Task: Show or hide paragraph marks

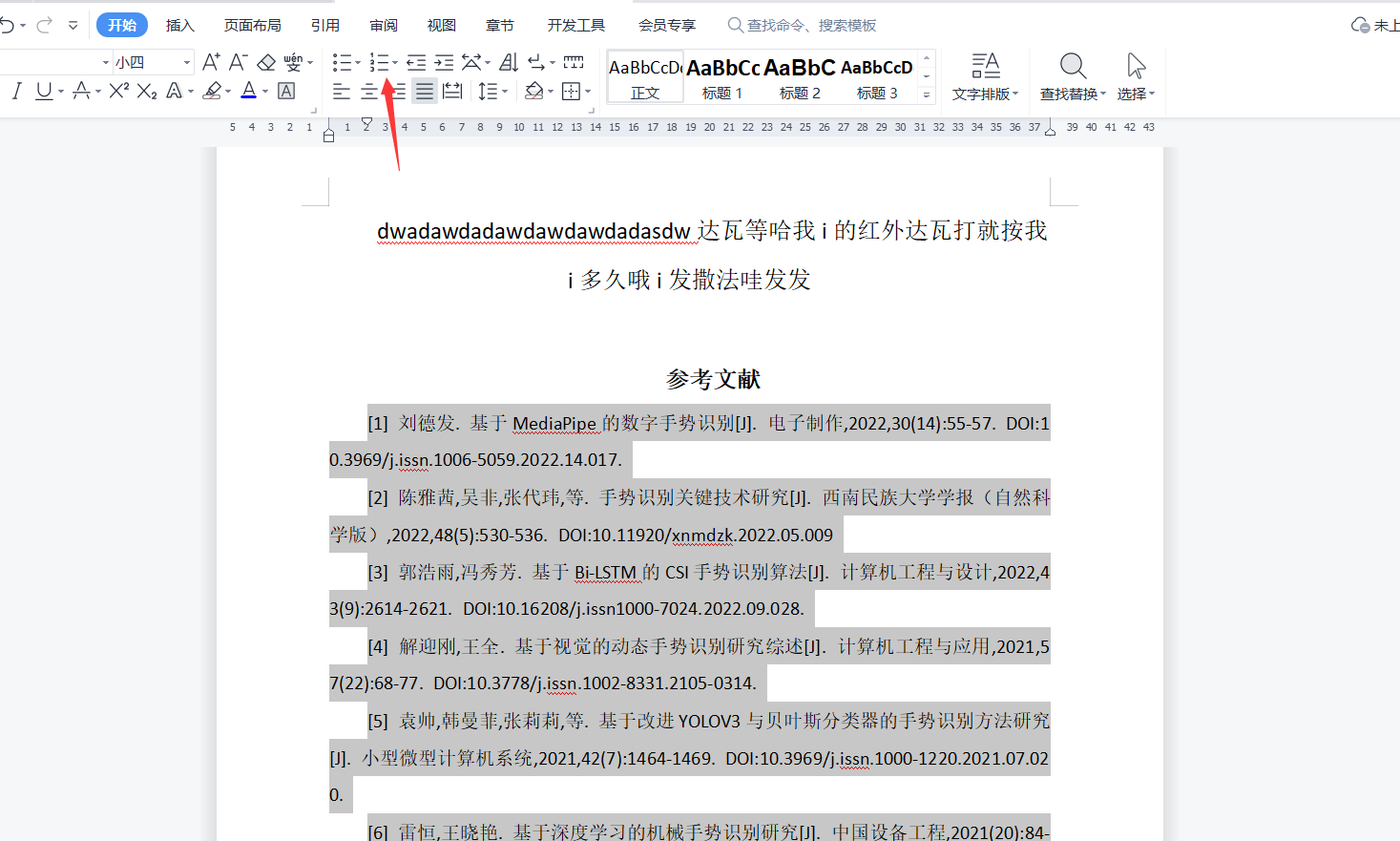Action: coord(536,62)
